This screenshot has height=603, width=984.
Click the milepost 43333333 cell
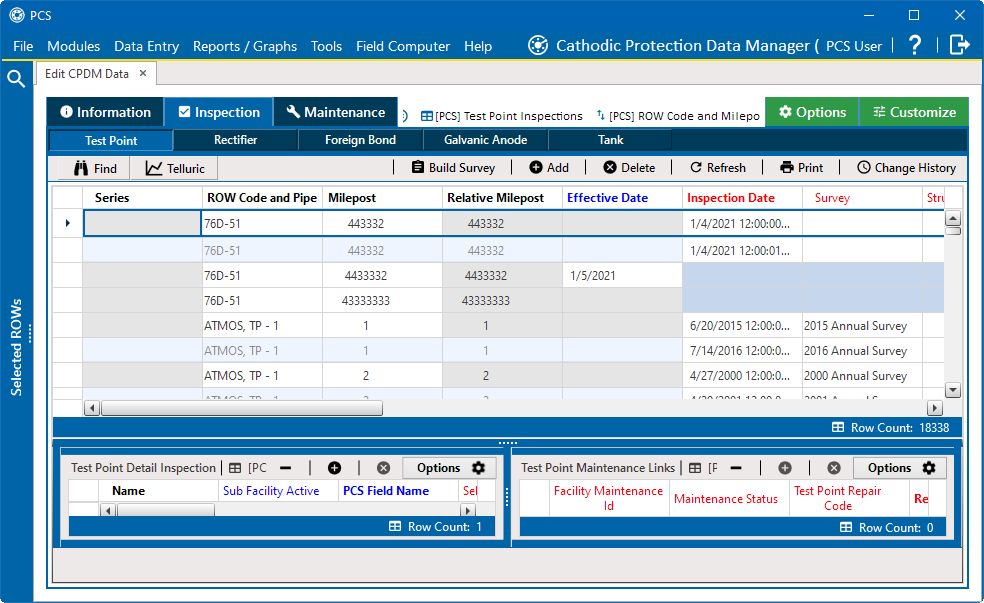click(382, 301)
